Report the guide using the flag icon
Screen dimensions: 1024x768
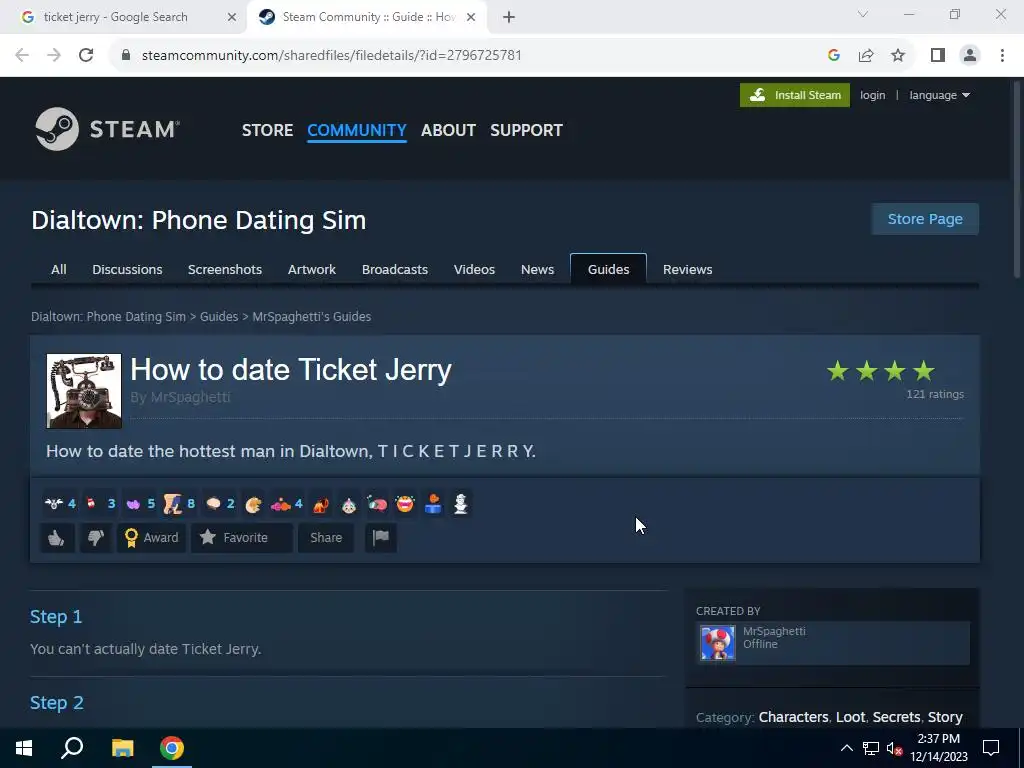[x=381, y=537]
